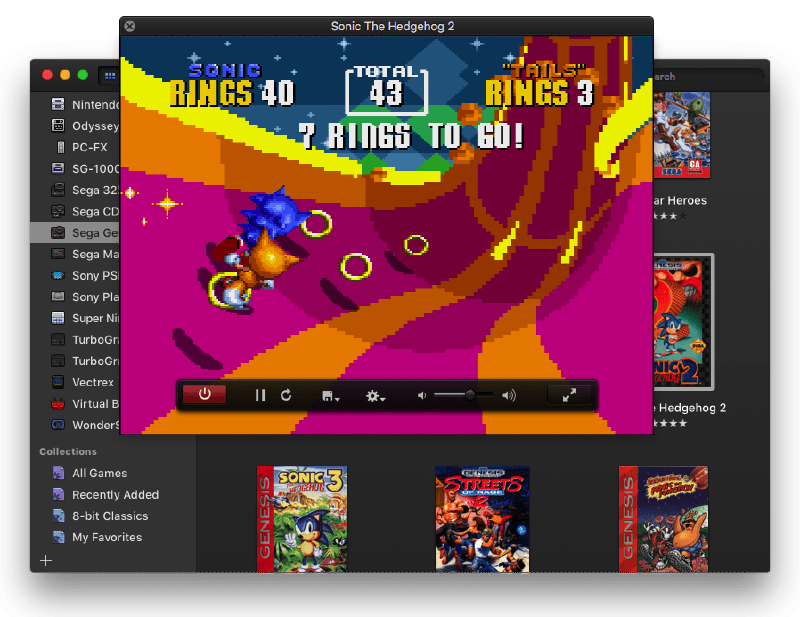Add a new collection with the plus button
This screenshot has width=800, height=617.
45,561
